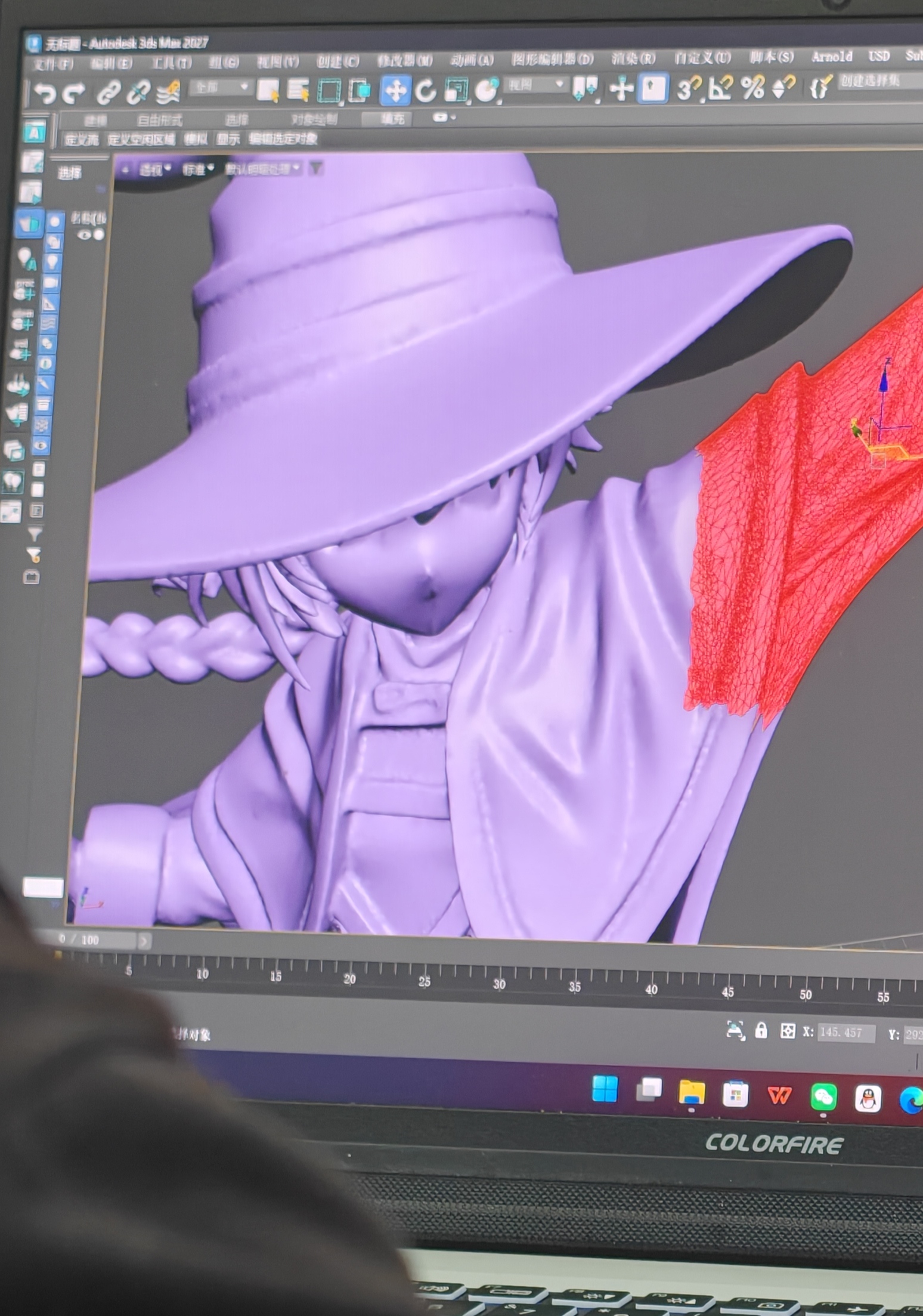Expand the reference coordinate system 视图 dropdown

coord(535,85)
